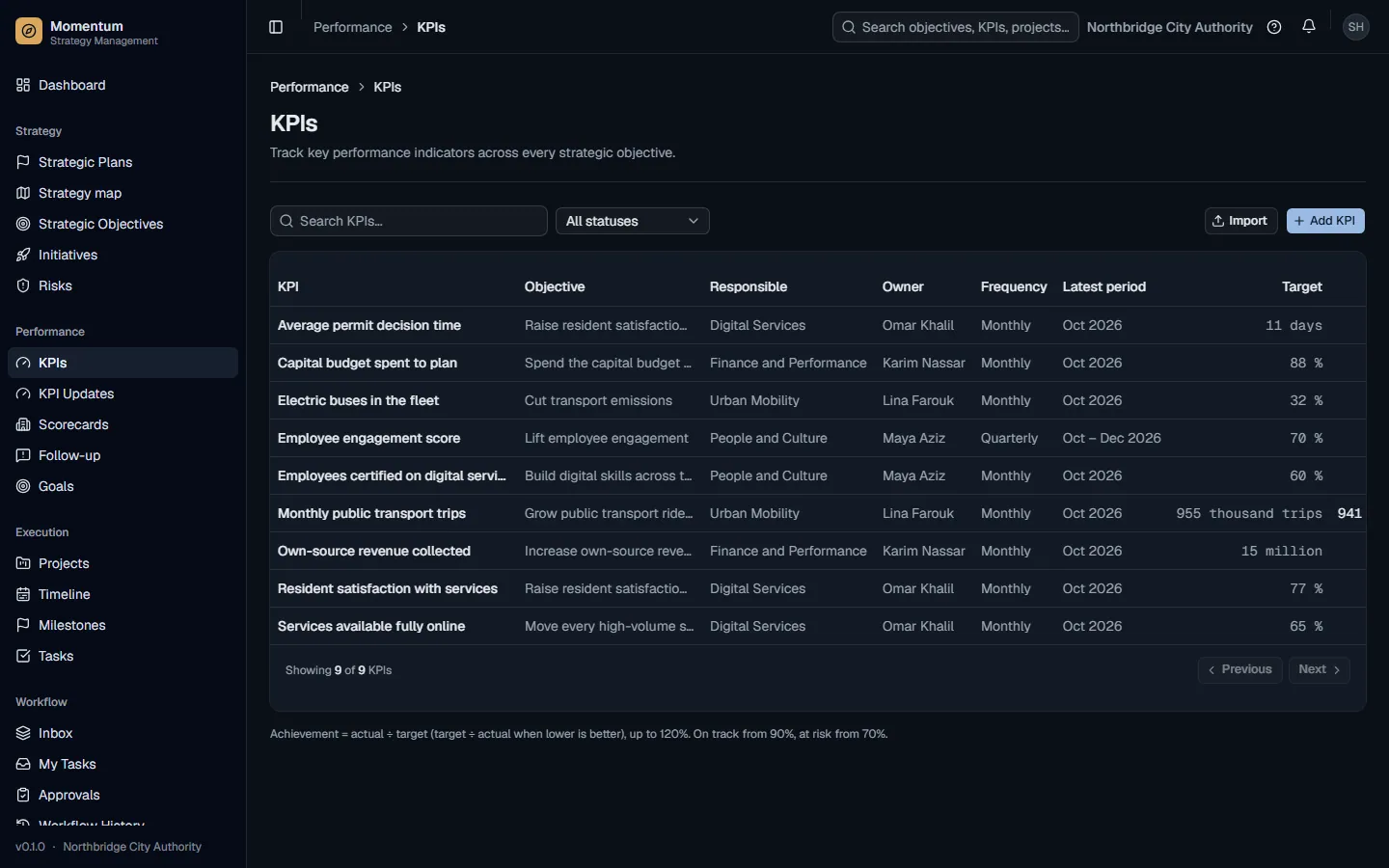Open Resident satisfaction with services KPI
Screen dimensions: 1389x868
pos(388,588)
